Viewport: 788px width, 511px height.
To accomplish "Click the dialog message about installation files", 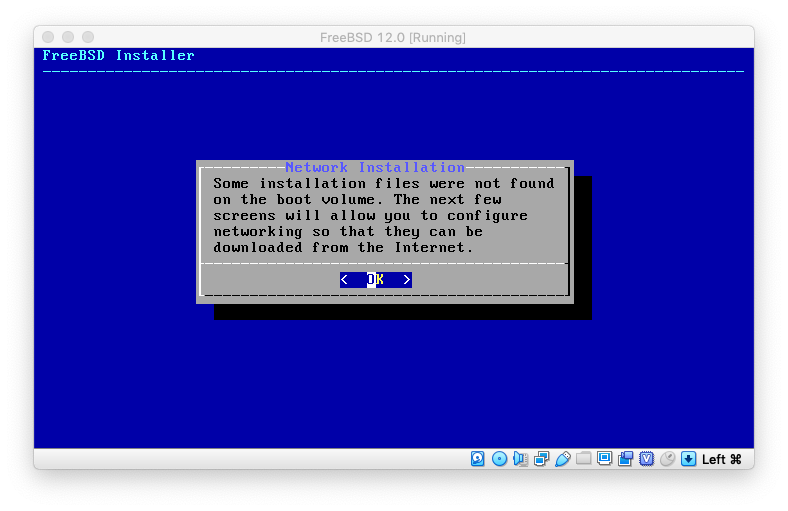I will [x=383, y=215].
